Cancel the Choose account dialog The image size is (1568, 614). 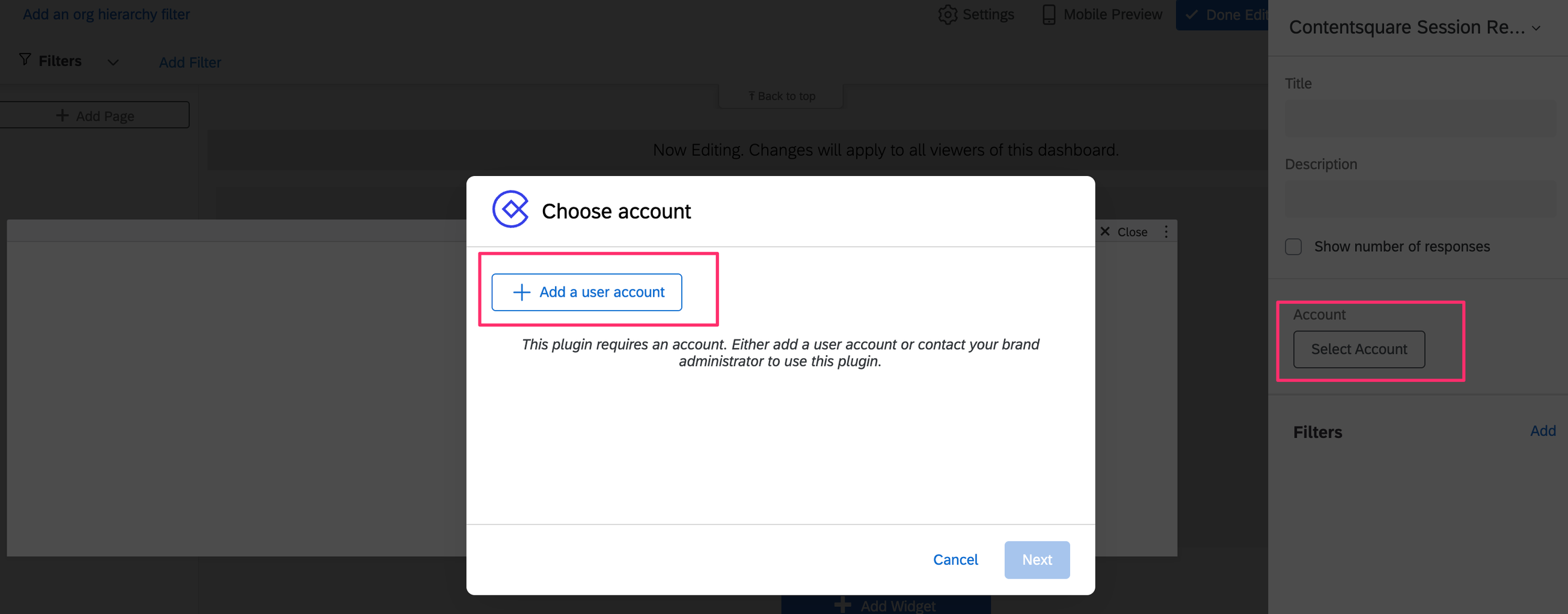(x=955, y=559)
